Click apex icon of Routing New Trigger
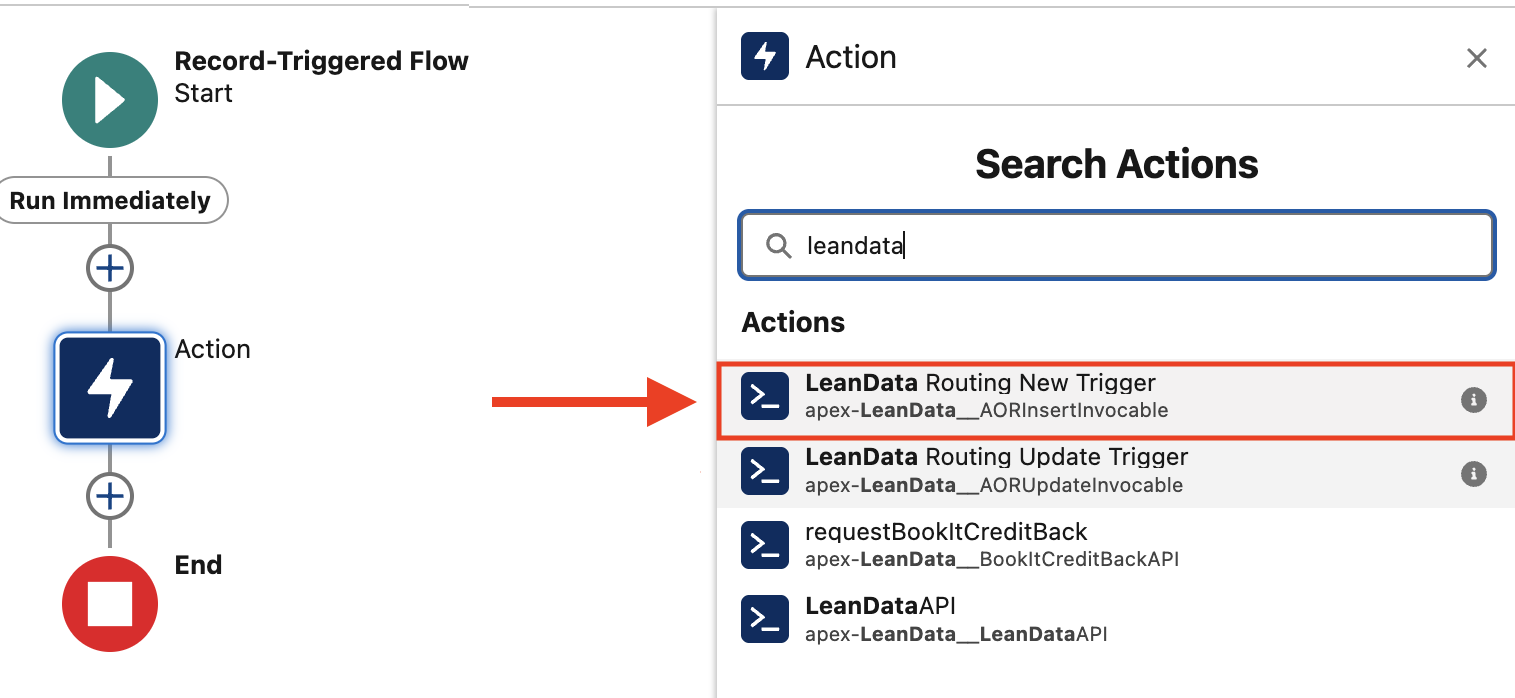This screenshot has width=1515, height=698. (765, 397)
